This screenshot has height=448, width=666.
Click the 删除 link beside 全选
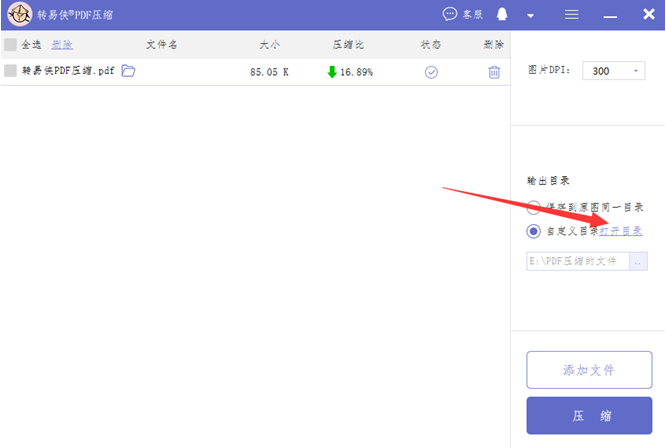[x=62, y=45]
